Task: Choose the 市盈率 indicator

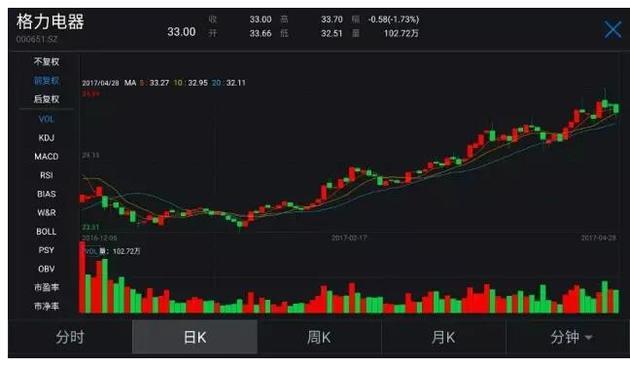Action: click(46, 287)
